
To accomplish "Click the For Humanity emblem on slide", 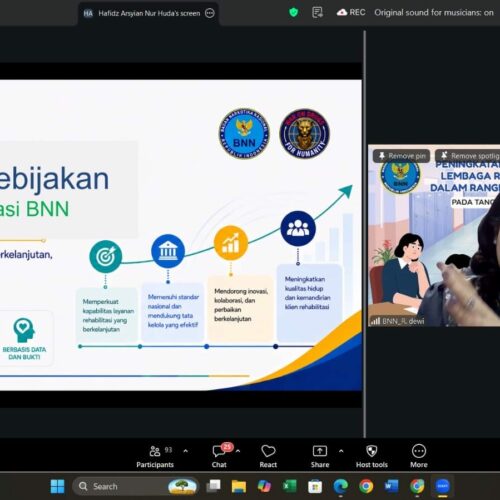I will (305, 133).
